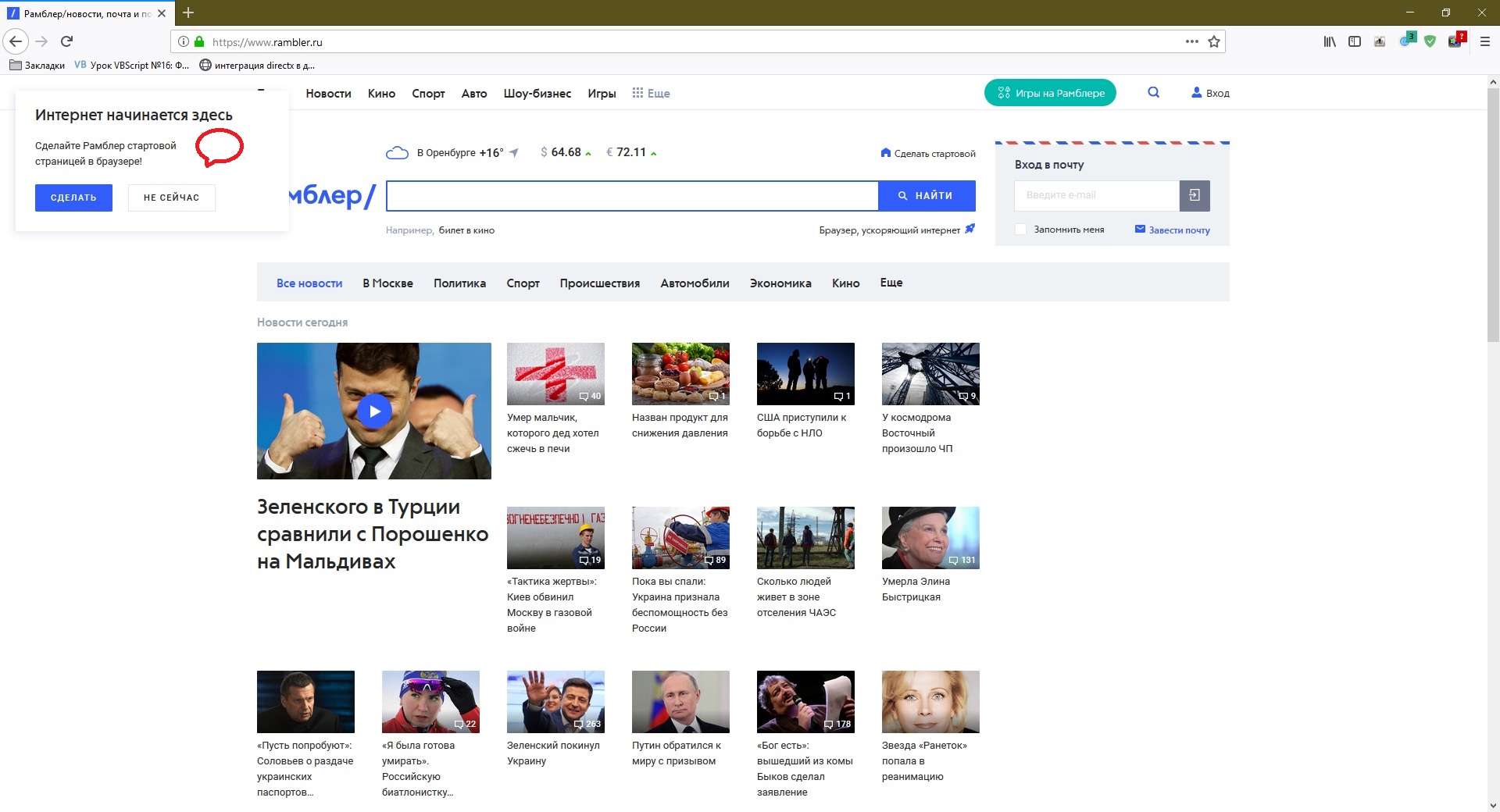Viewport: 1500px width, 812px height.
Task: Click the rocket icon beside browser promo
Action: click(x=970, y=229)
